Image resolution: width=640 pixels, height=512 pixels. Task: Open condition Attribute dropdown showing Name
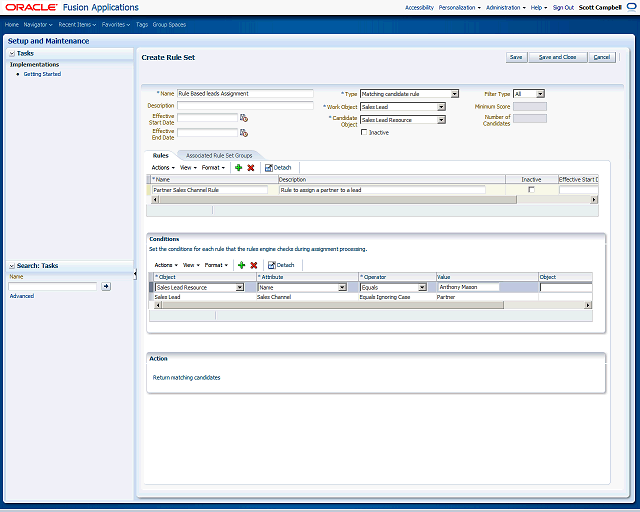point(342,287)
